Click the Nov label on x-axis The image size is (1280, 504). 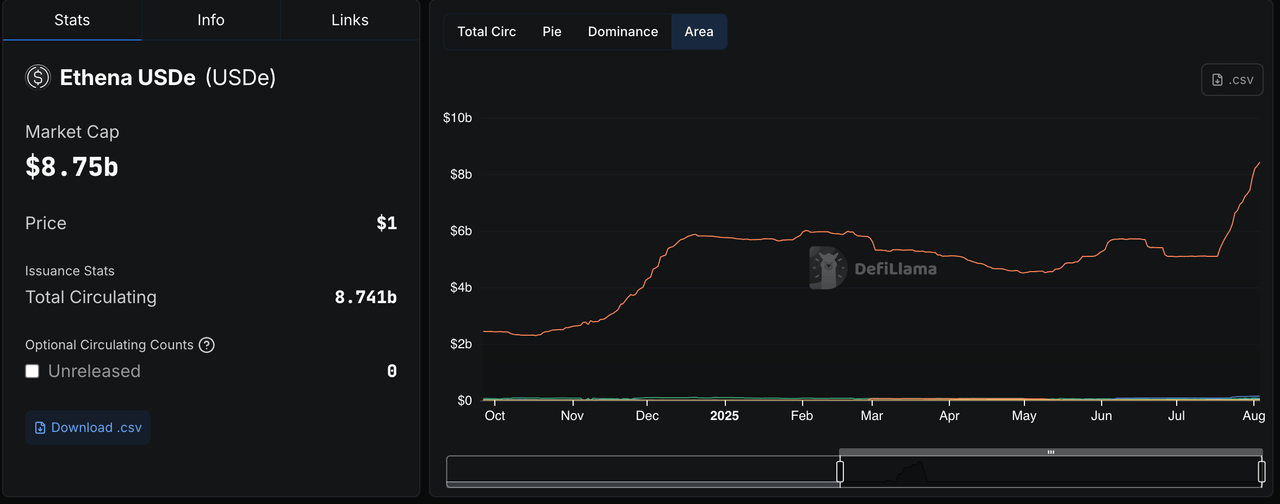pyautogui.click(x=572, y=415)
